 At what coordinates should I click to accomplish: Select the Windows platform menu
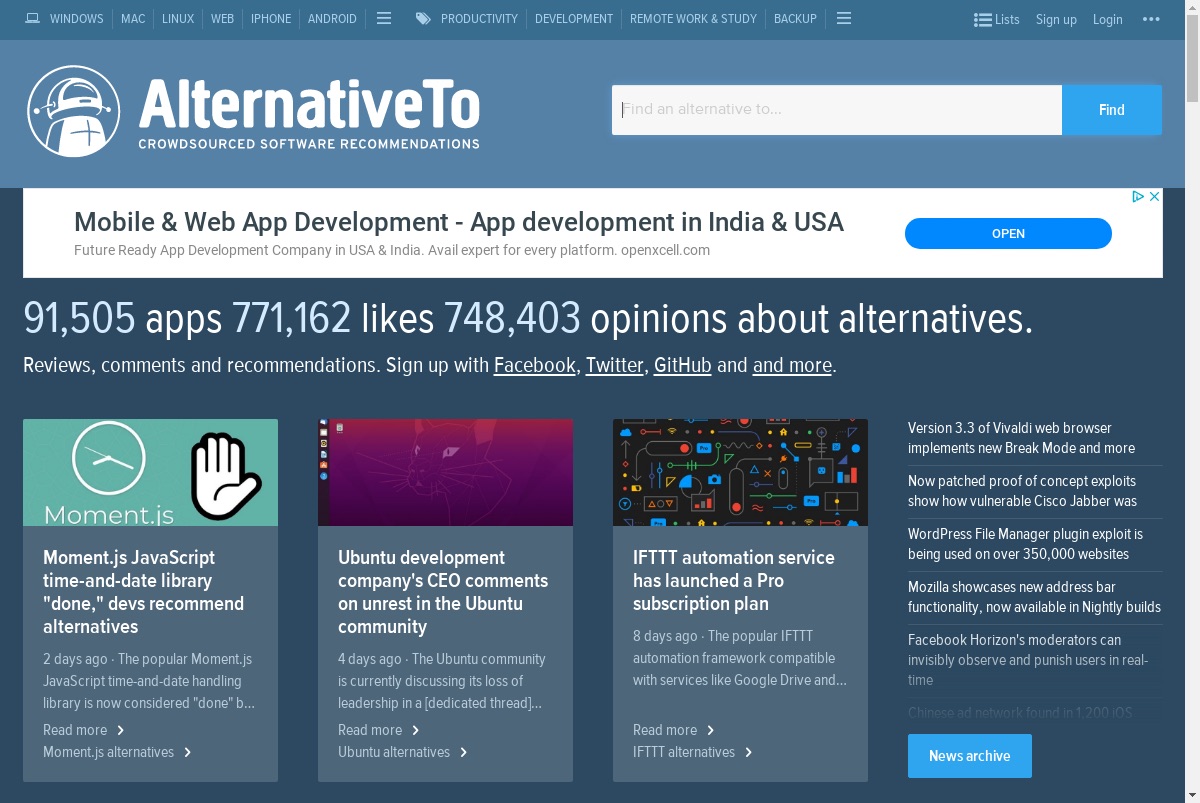click(76, 19)
